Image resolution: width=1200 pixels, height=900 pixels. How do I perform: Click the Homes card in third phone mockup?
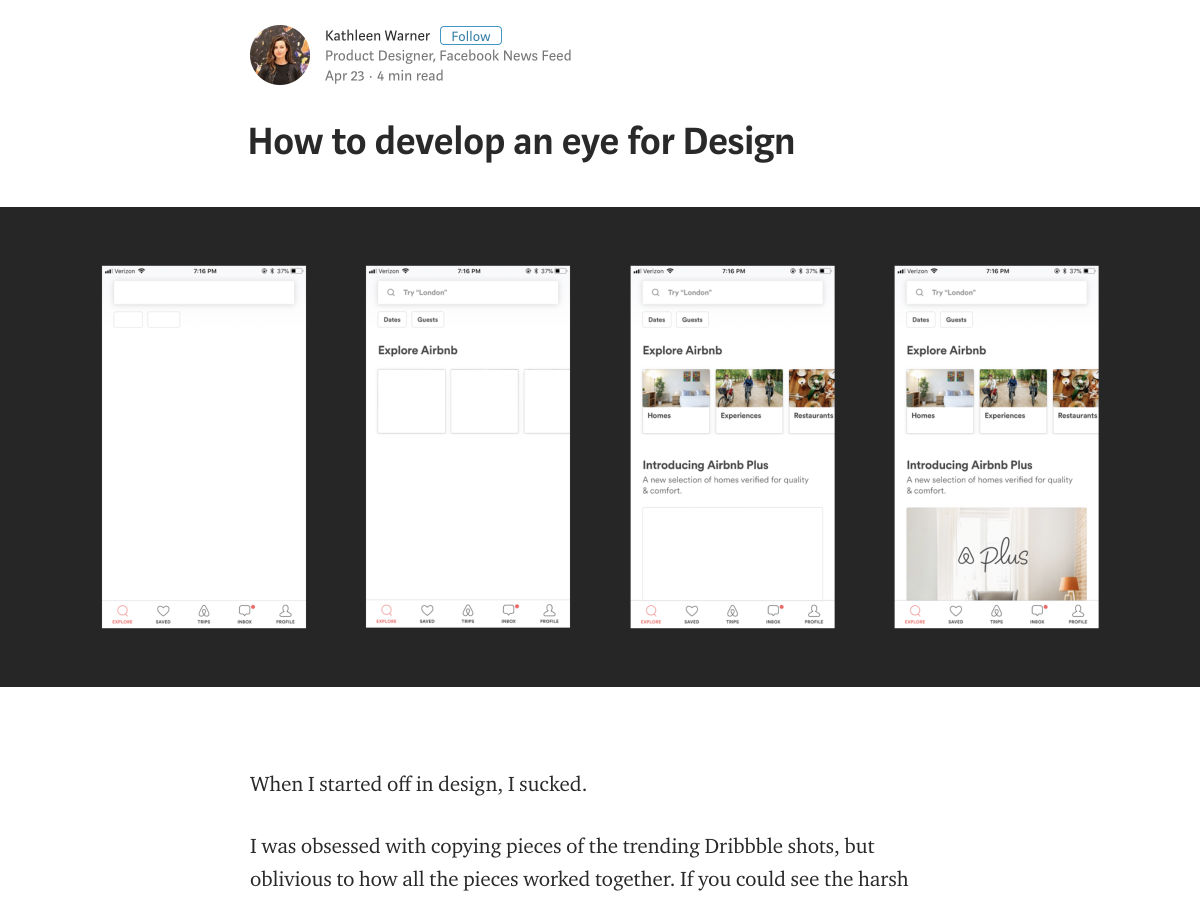[676, 400]
